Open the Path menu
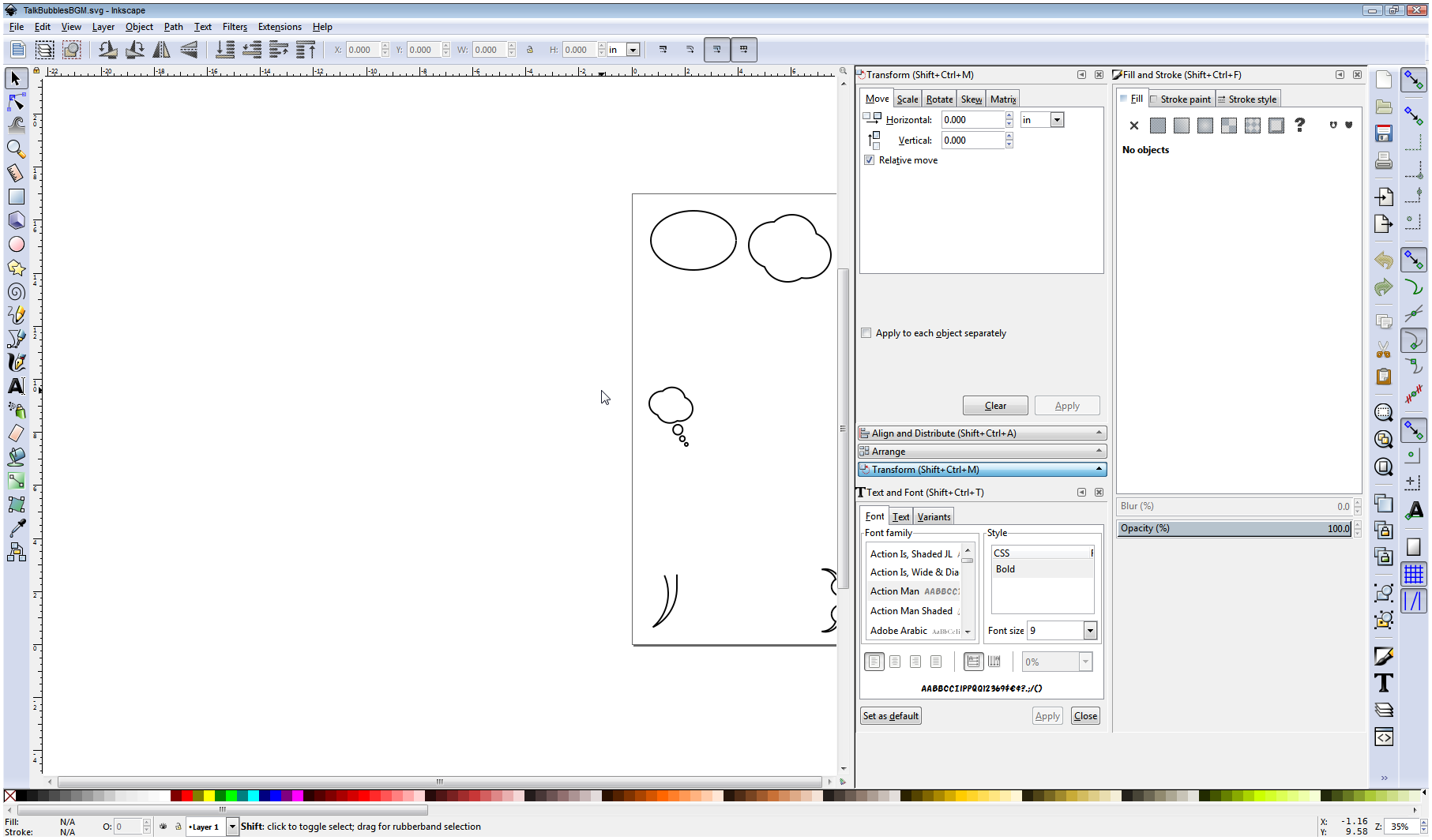The height and width of the screenshot is (840, 1432). coord(173,26)
